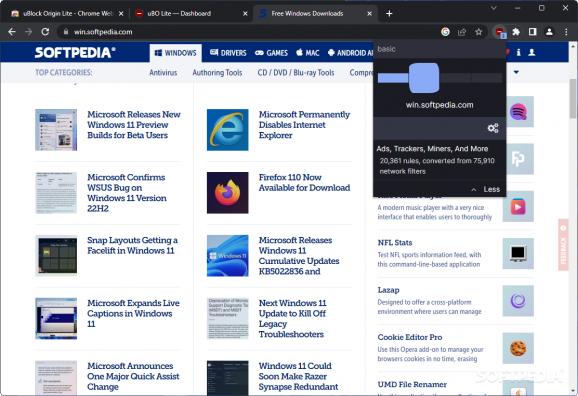Click the Windows 11 wallpaper thumbnail
Image resolution: width=578 pixels, height=396 pixels.
(227, 256)
